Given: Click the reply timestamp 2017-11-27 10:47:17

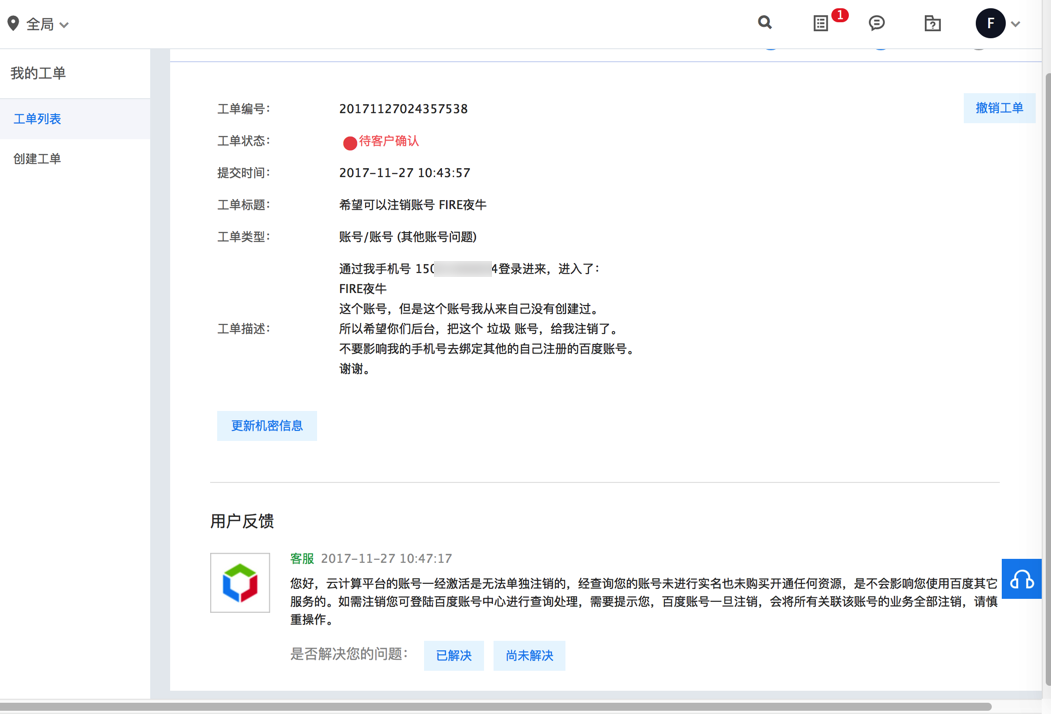Looking at the screenshot, I should pyautogui.click(x=387, y=558).
